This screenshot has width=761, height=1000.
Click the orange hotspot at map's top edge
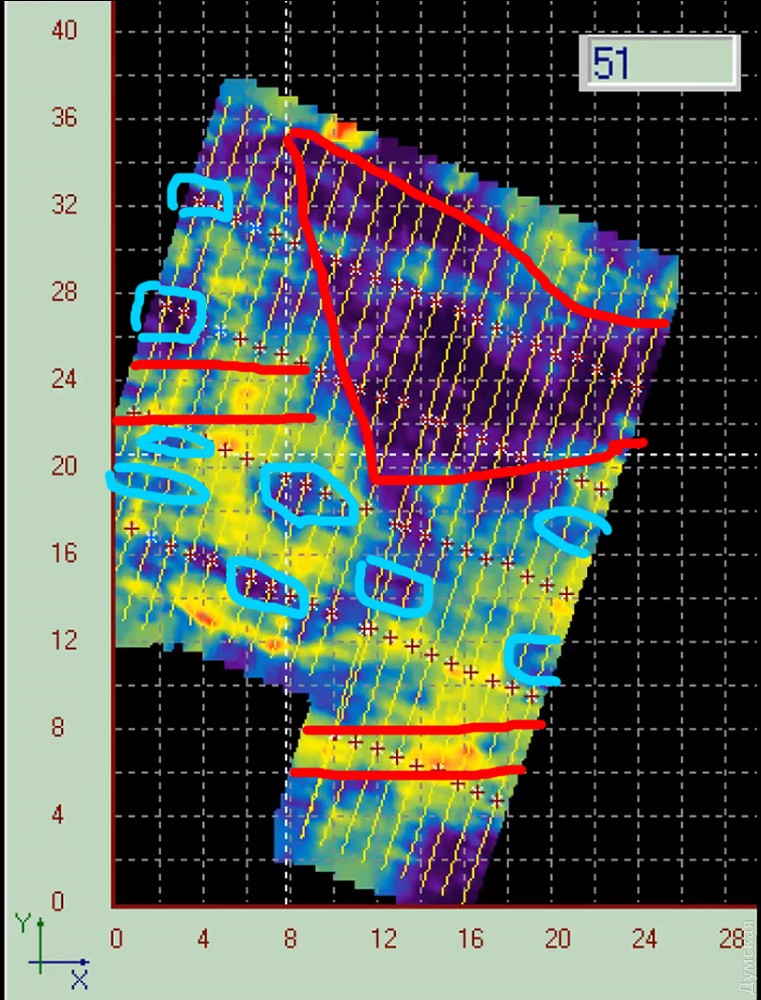click(346, 130)
